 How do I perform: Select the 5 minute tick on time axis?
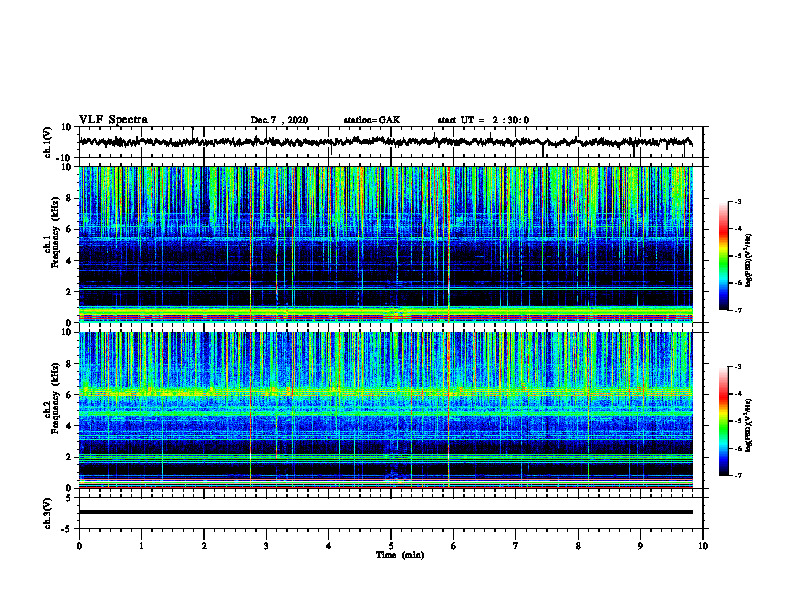point(391,546)
